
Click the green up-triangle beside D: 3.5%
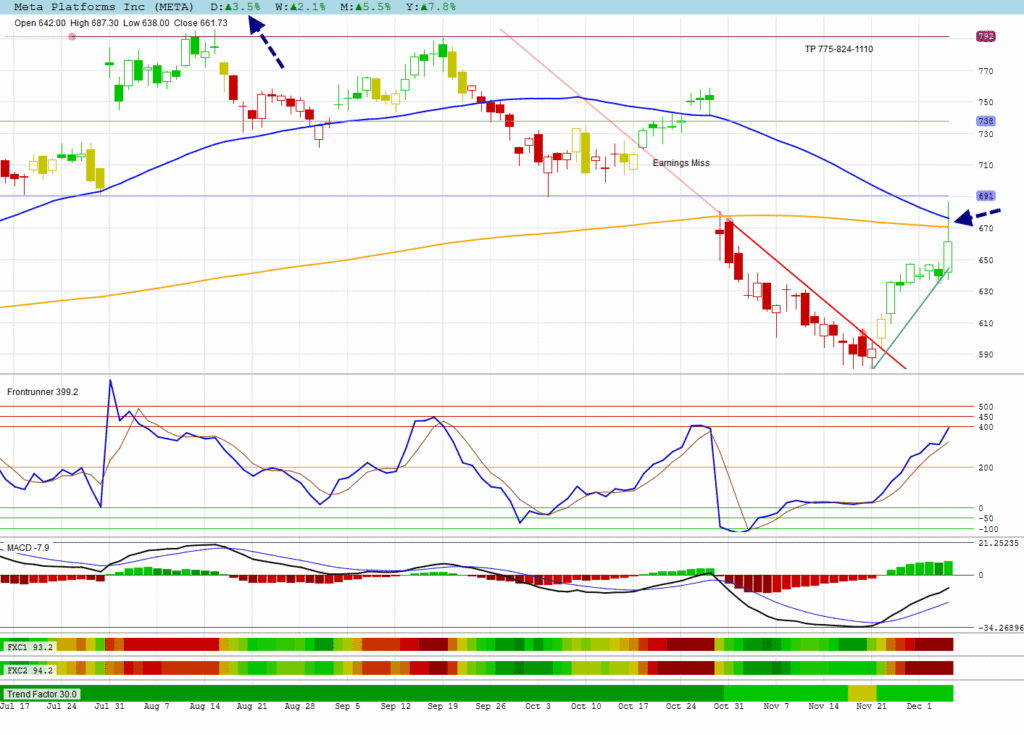coord(228,7)
